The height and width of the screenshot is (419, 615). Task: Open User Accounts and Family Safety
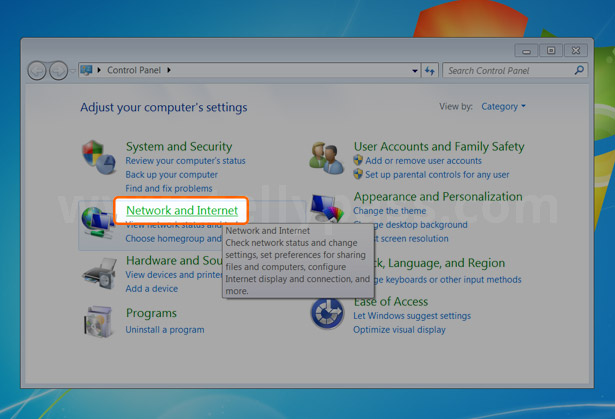tap(439, 146)
